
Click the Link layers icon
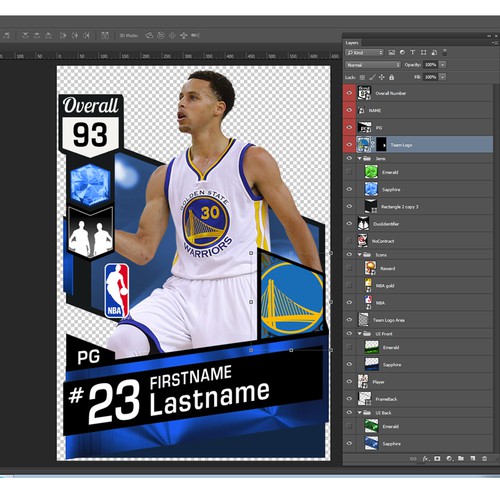click(413, 459)
